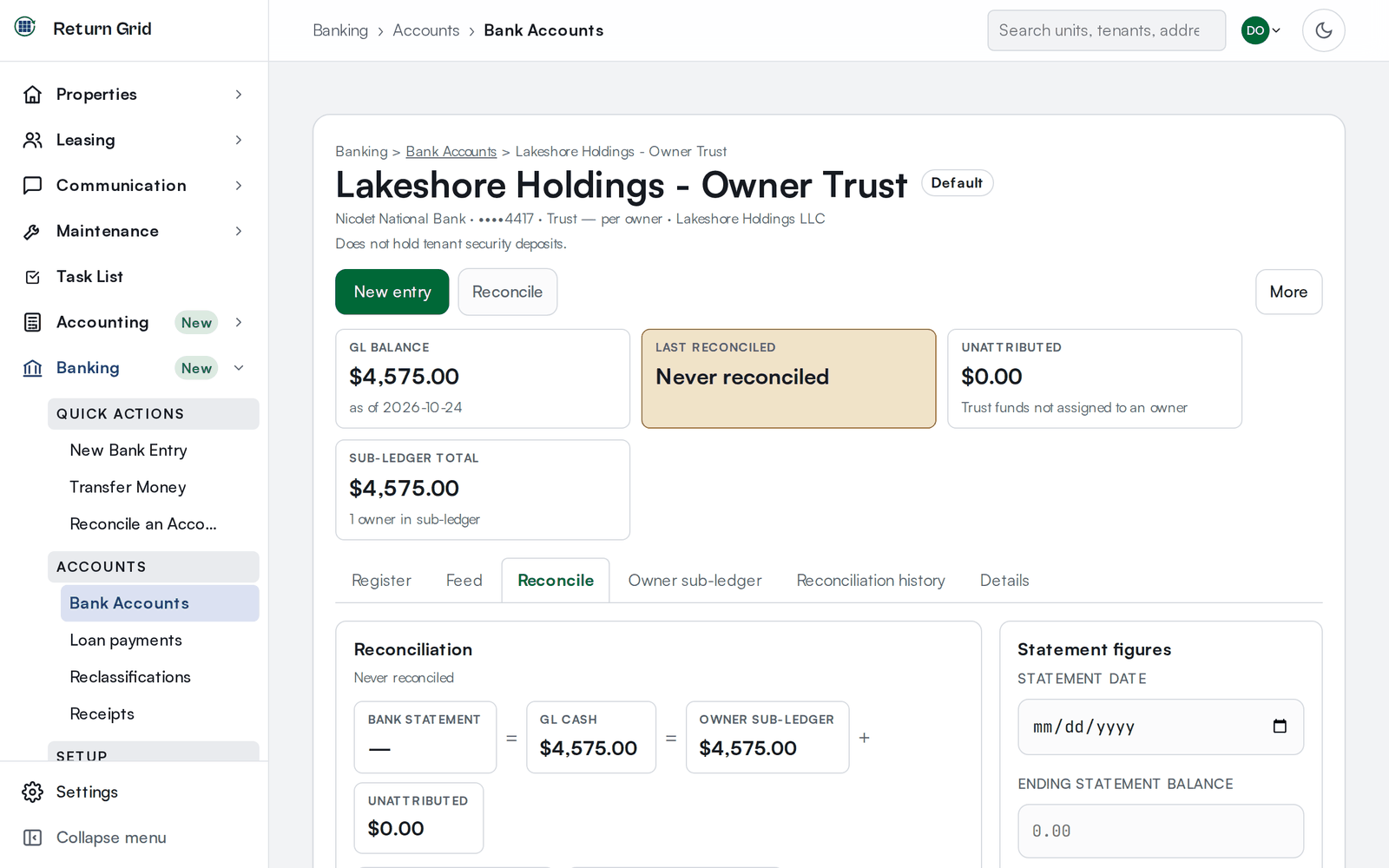Expand the Accounting submenu chevron
Screen dimensions: 1389x868
[239, 322]
